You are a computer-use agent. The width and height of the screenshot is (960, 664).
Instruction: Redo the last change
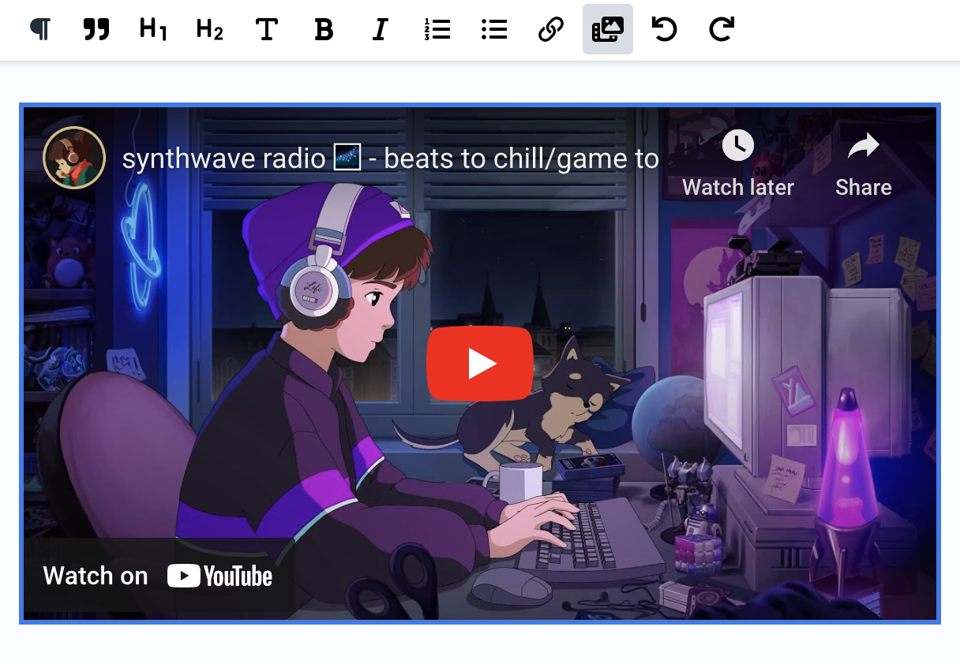pos(721,29)
